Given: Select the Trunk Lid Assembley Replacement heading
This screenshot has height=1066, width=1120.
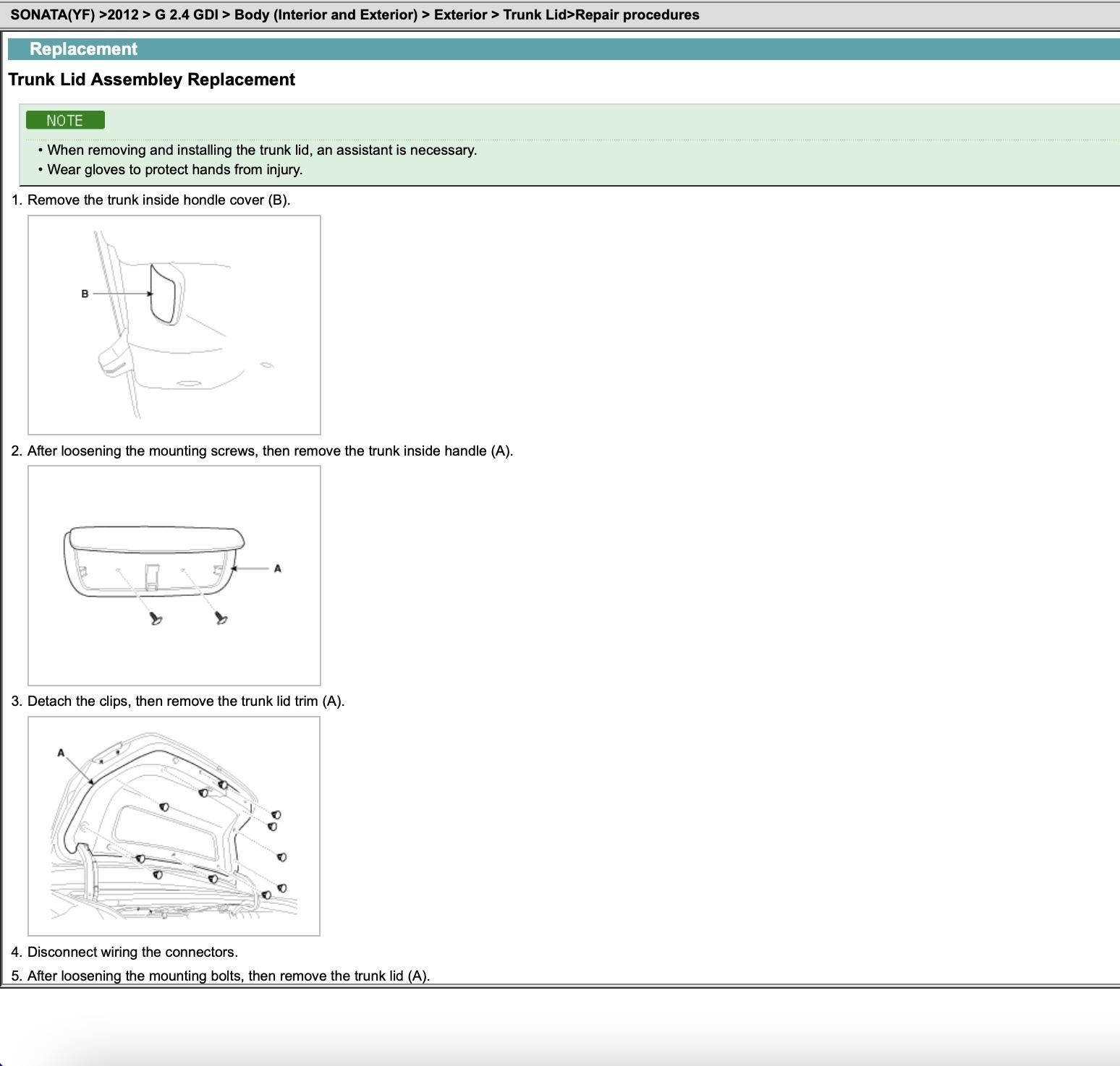Looking at the screenshot, I should (x=151, y=80).
